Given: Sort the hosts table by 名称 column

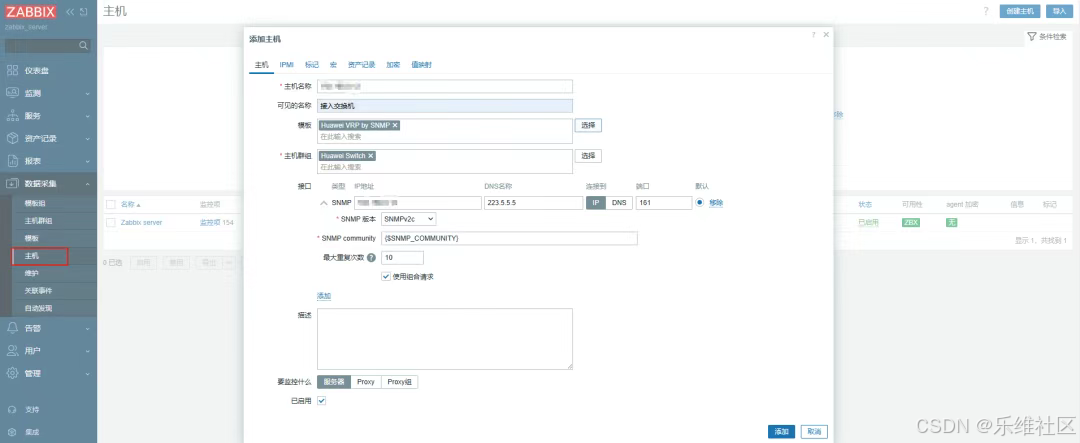Looking at the screenshot, I should (130, 205).
